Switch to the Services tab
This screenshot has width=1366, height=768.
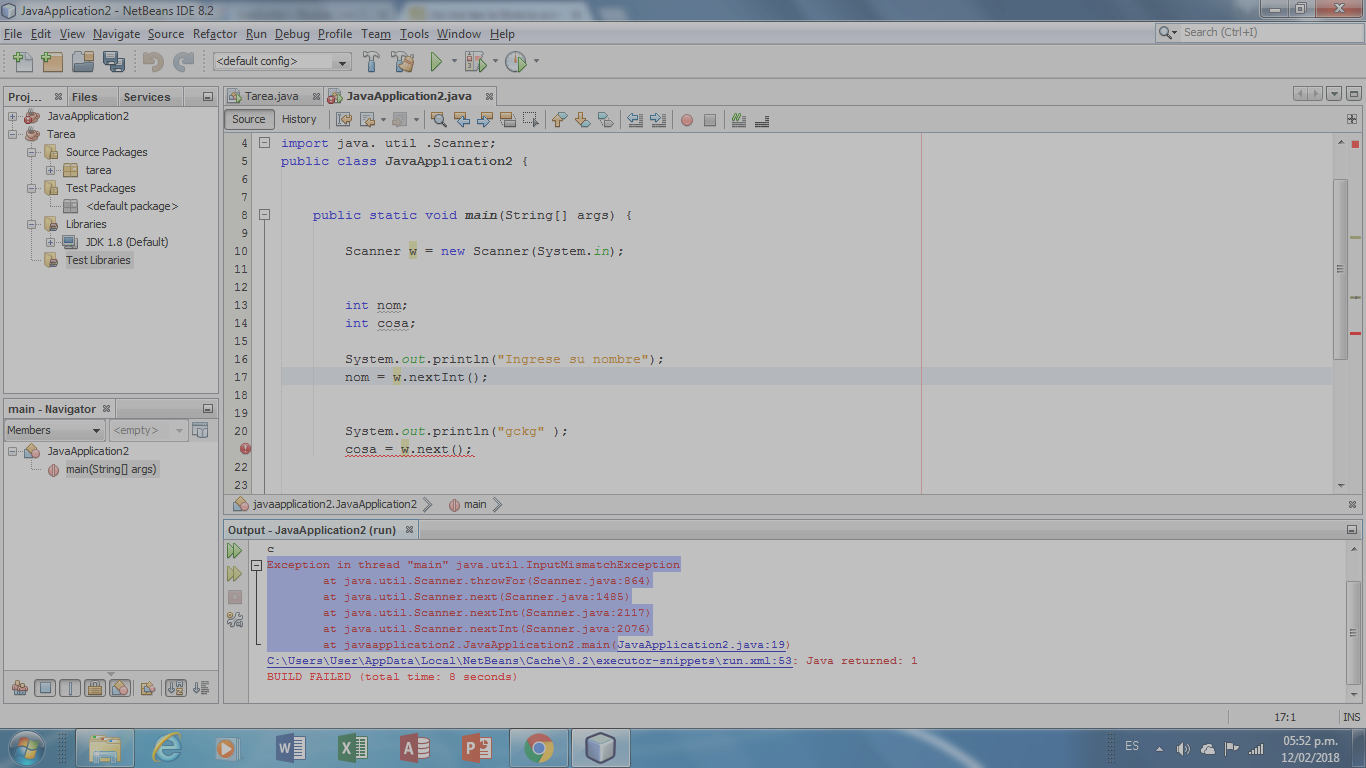pyautogui.click(x=147, y=97)
